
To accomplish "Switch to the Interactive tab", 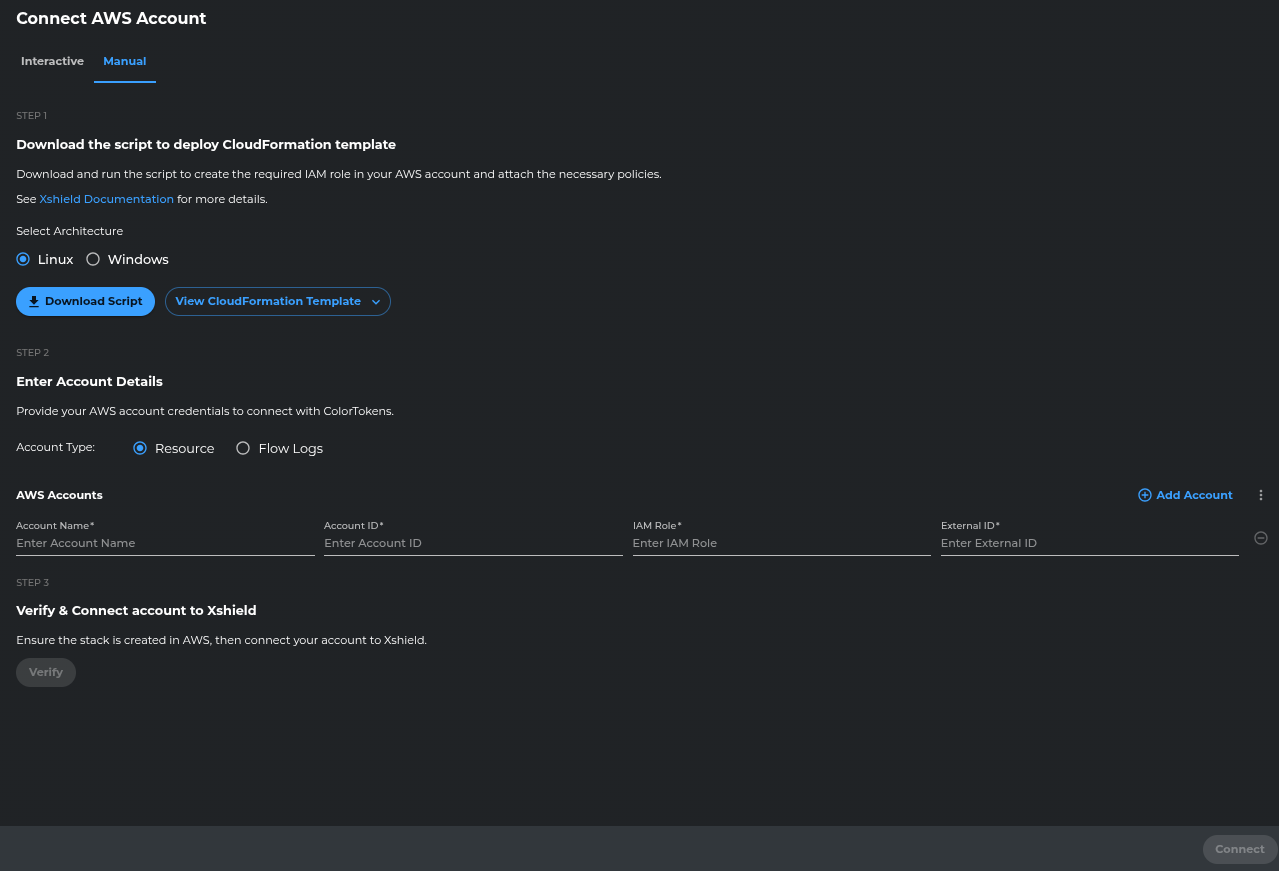I will pos(52,61).
